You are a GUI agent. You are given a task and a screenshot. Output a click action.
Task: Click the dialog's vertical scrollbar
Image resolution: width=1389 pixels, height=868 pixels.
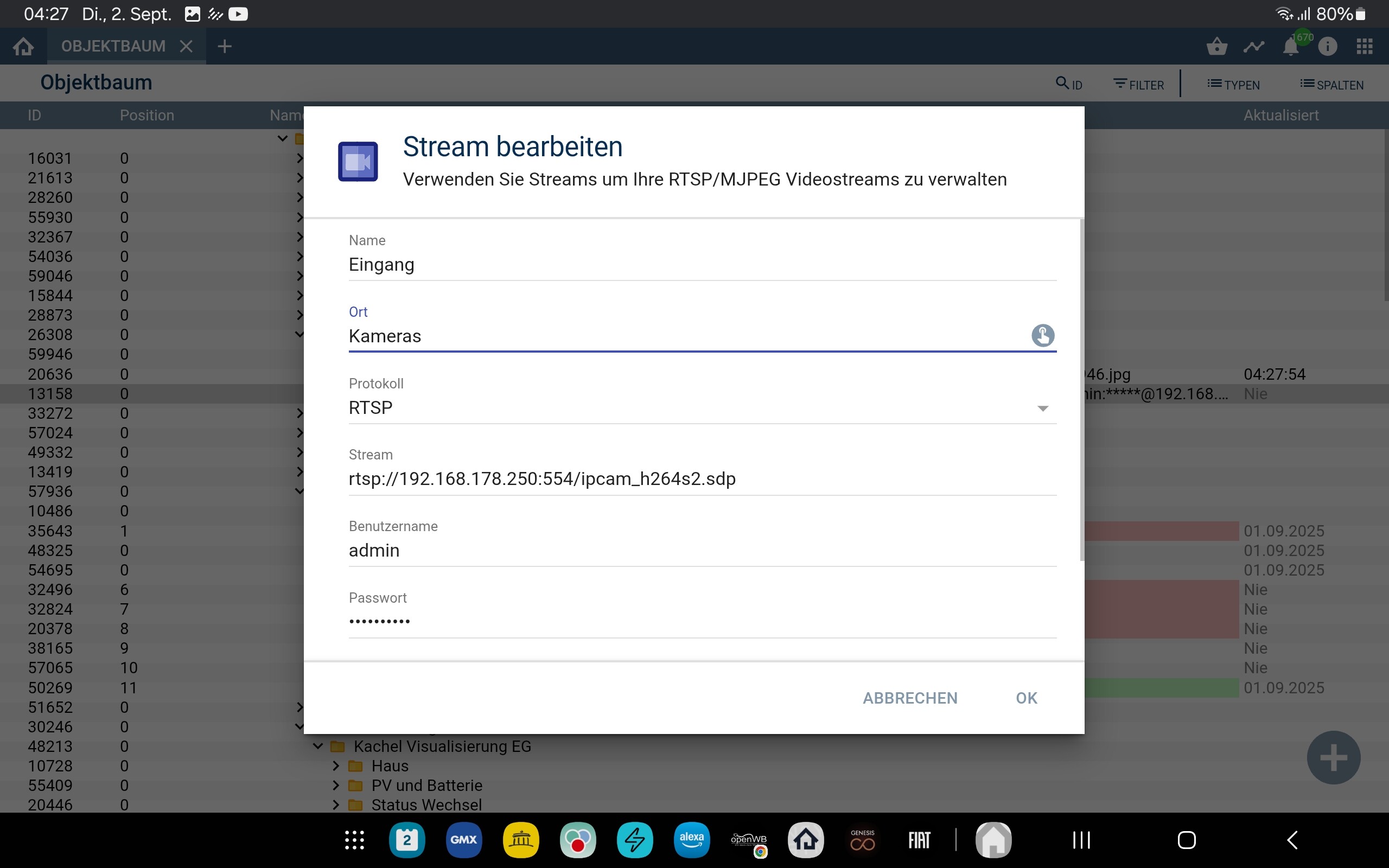click(x=1082, y=391)
